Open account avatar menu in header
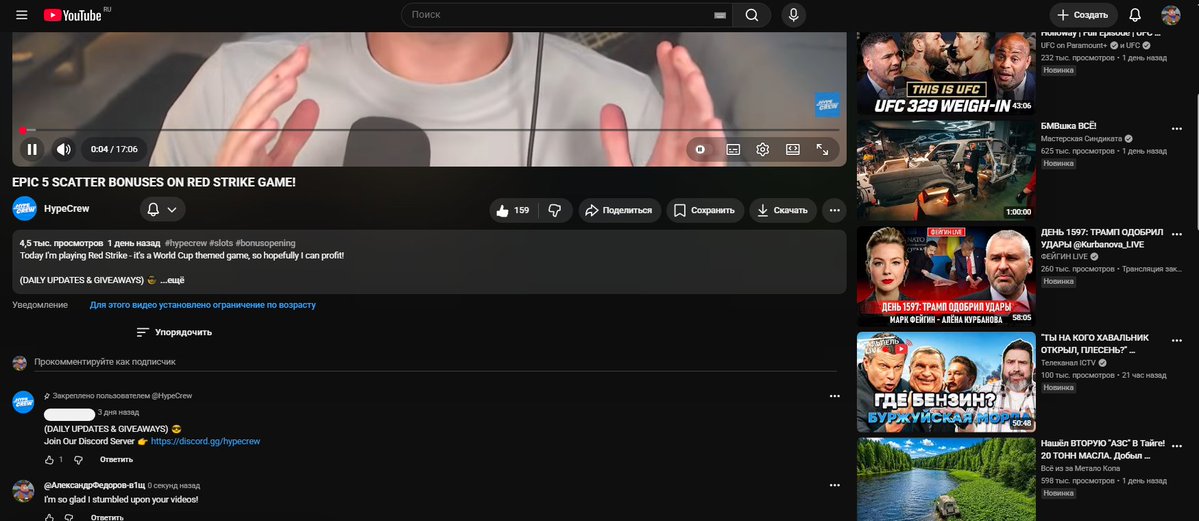1199x521 pixels. (1171, 15)
